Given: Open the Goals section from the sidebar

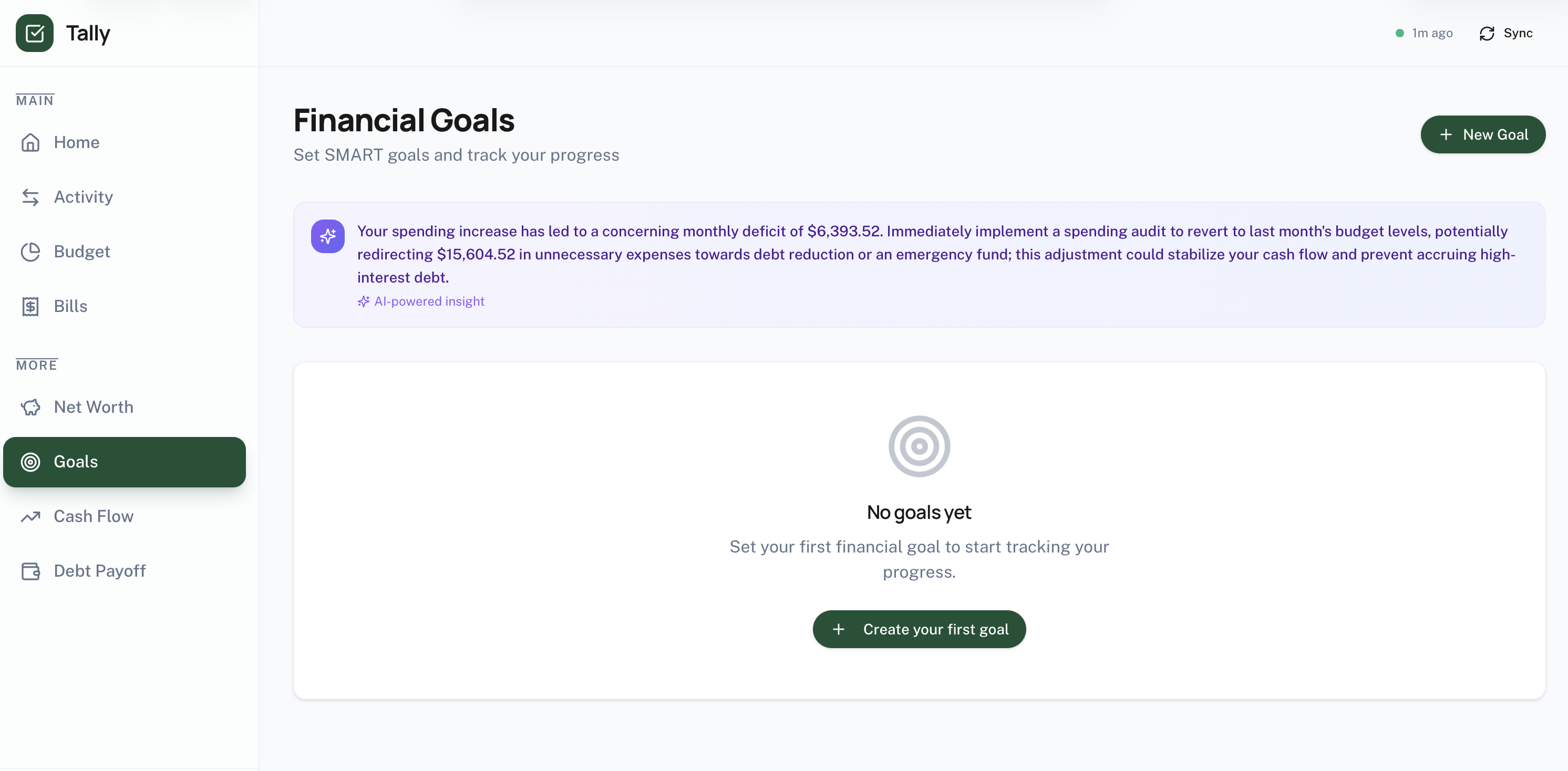Looking at the screenshot, I should [76, 462].
